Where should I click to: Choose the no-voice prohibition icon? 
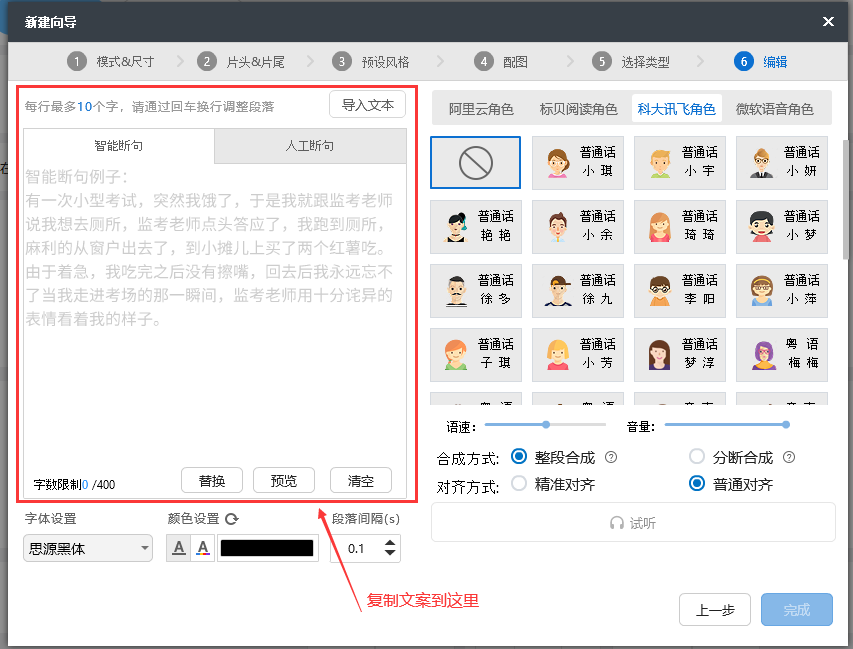pos(475,163)
